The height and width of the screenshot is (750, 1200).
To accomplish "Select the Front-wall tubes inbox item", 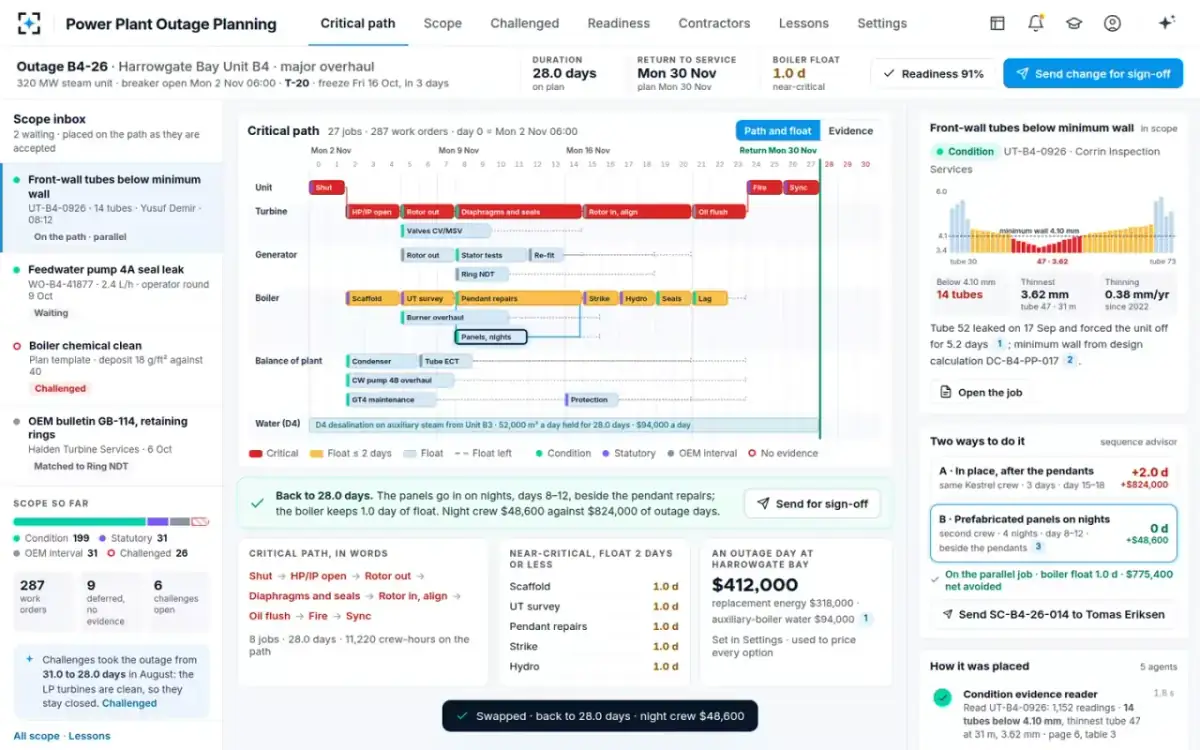I will pos(111,208).
